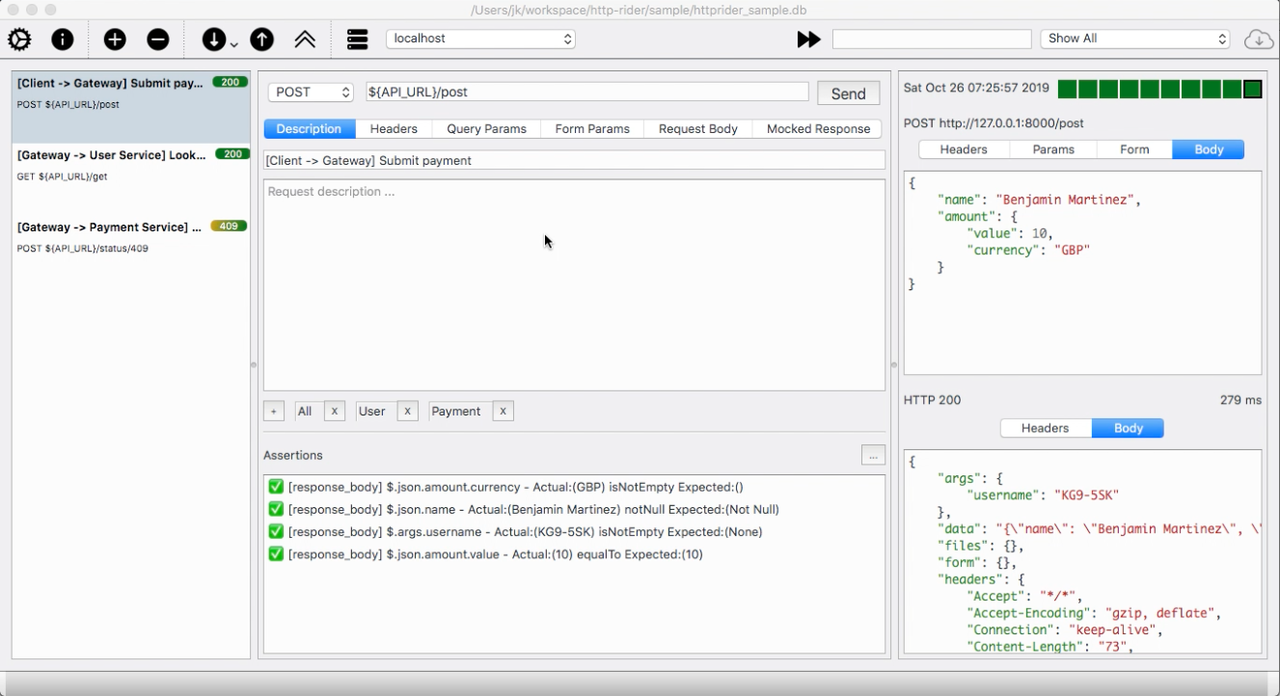Remove request using the minus icon
The height and width of the screenshot is (696, 1280).
point(158,39)
